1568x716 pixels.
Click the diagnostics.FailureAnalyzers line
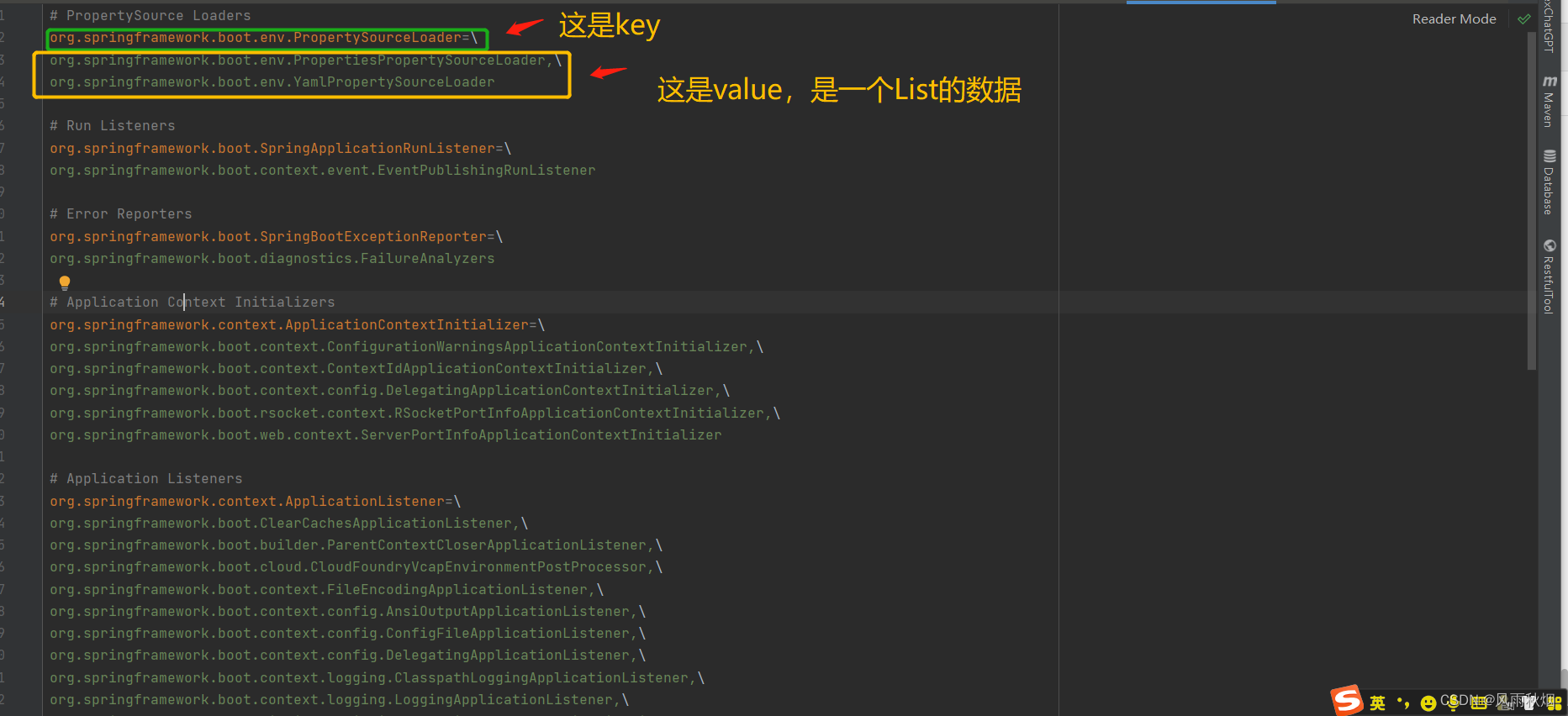tap(272, 259)
